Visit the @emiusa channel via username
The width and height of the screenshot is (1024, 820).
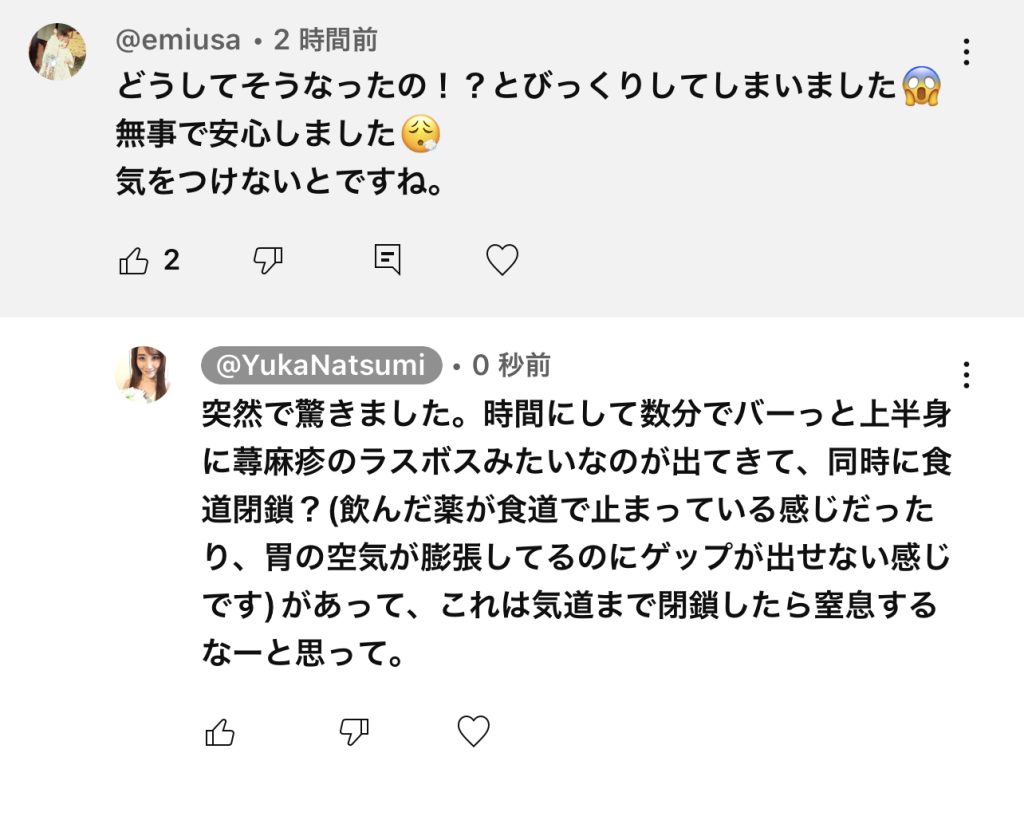(x=178, y=40)
